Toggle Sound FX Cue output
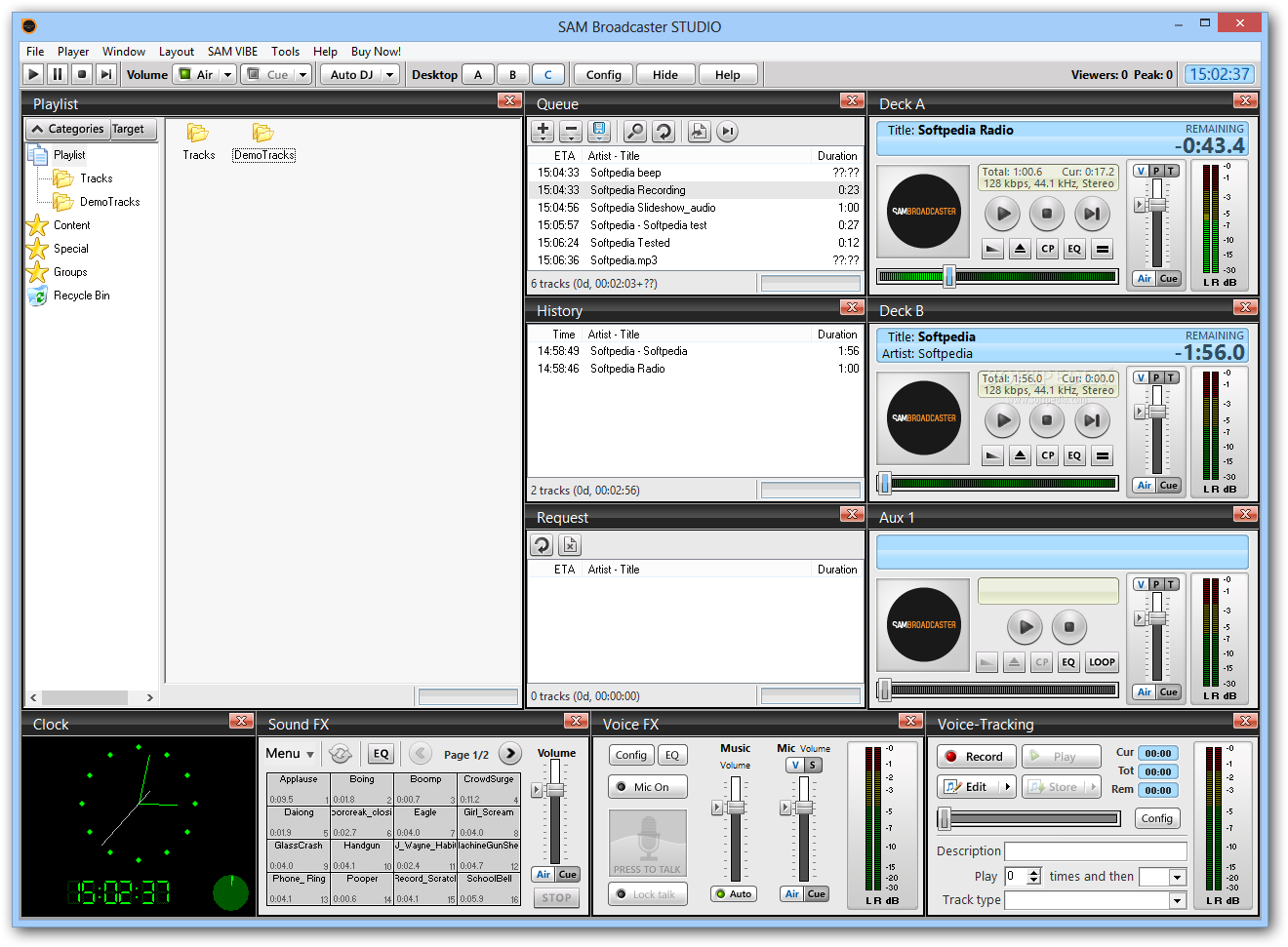The height and width of the screenshot is (947, 1288). [568, 874]
